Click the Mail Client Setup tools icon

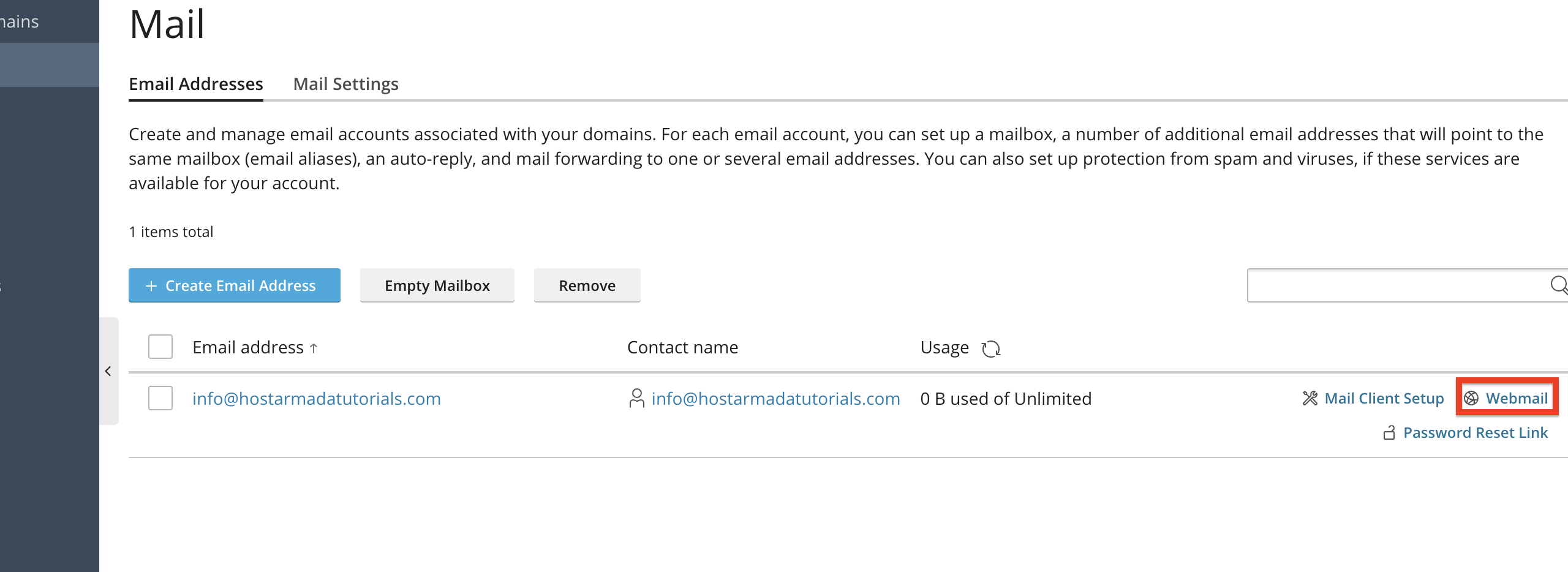tap(1310, 399)
